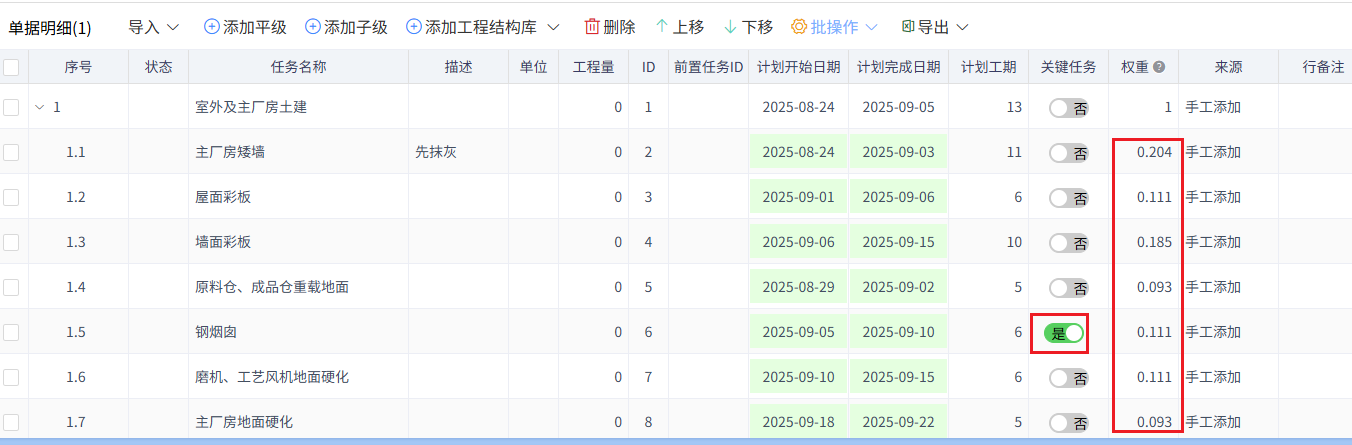This screenshot has height=445, width=1352.
Task: Click the horizontal scrollbar at the bottom
Action: (x=676, y=440)
